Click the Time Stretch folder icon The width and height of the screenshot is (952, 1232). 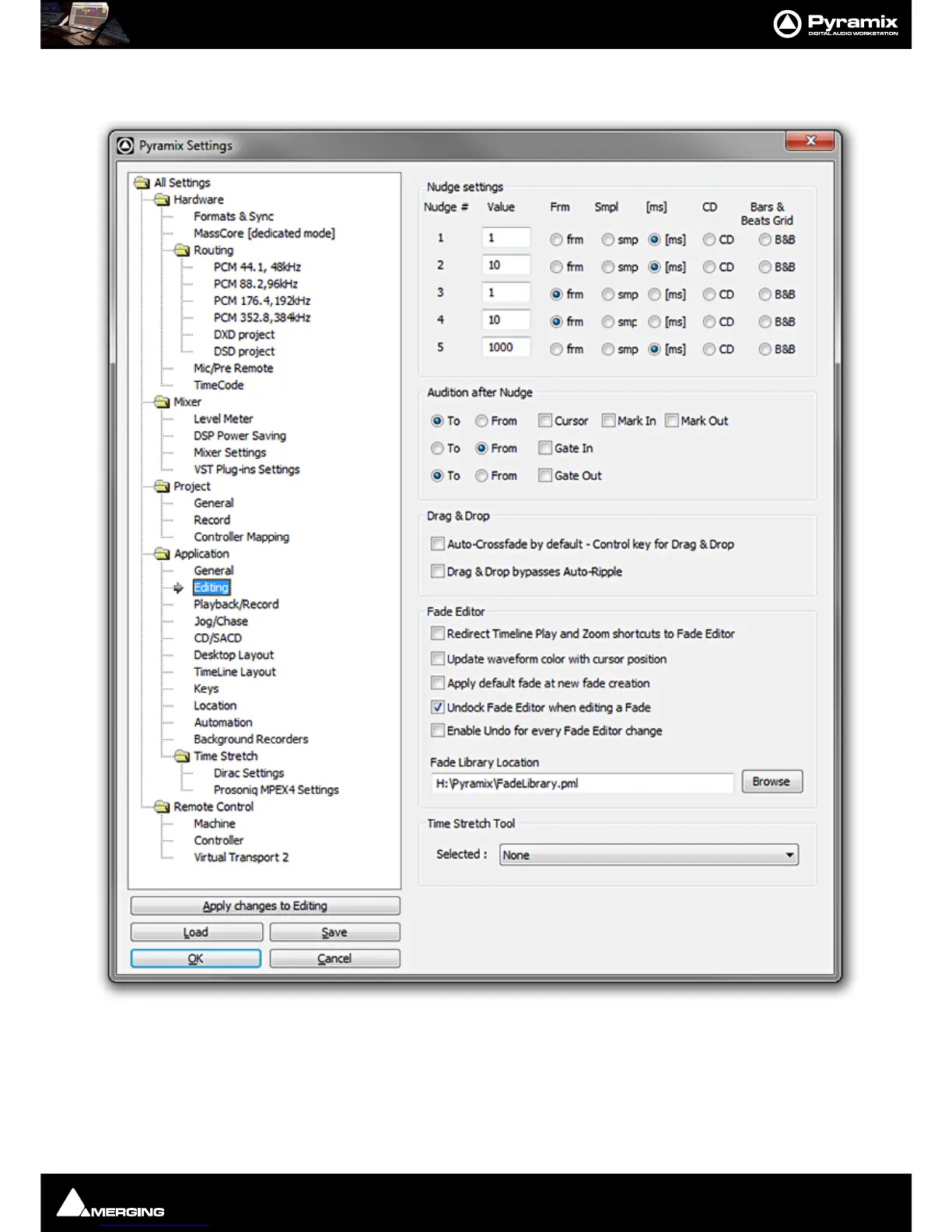pos(182,756)
